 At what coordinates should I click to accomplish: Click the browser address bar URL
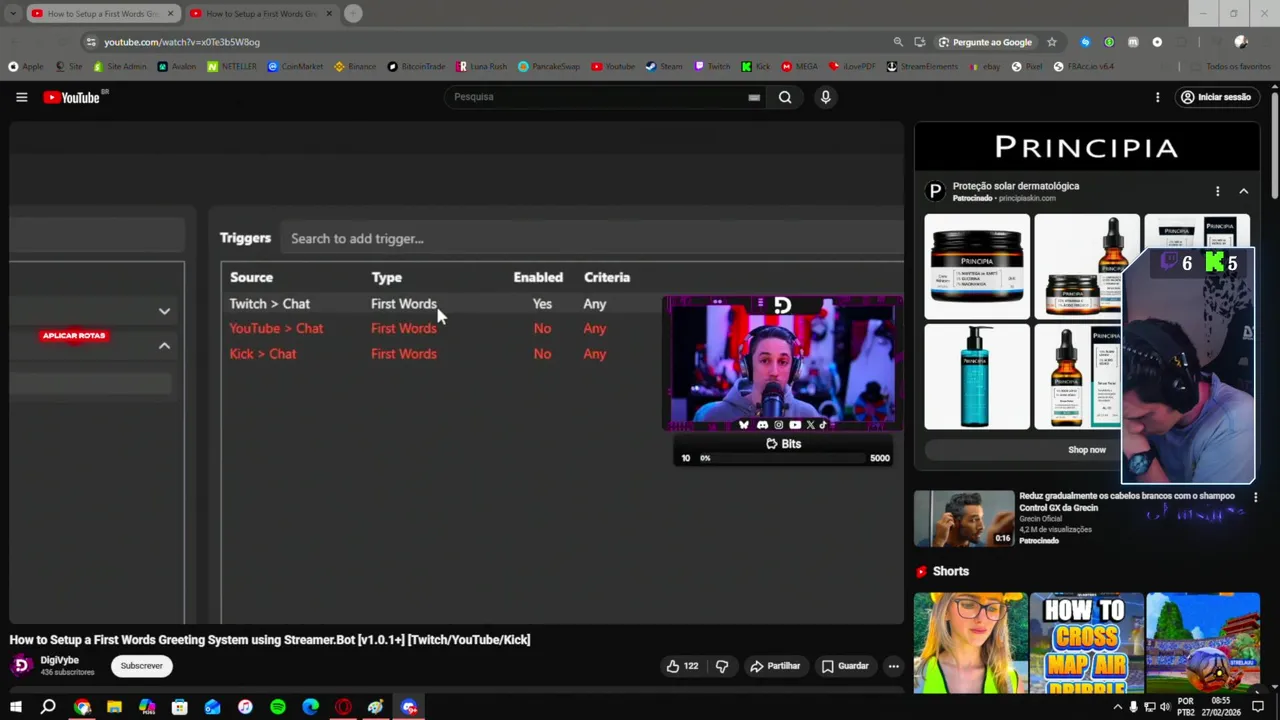182,42
